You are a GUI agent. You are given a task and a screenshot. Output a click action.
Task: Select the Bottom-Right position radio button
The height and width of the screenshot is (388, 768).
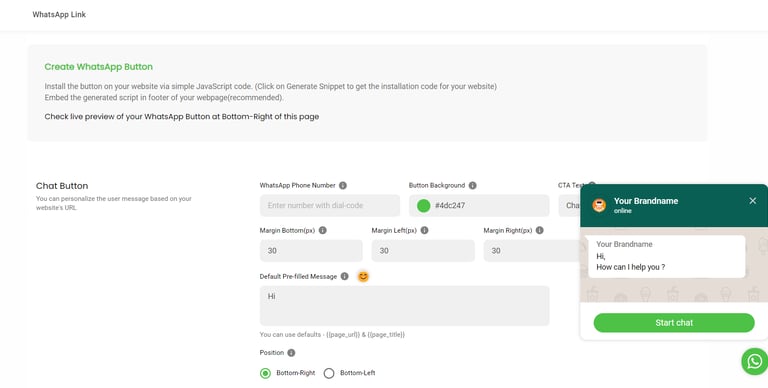pyautogui.click(x=265, y=373)
